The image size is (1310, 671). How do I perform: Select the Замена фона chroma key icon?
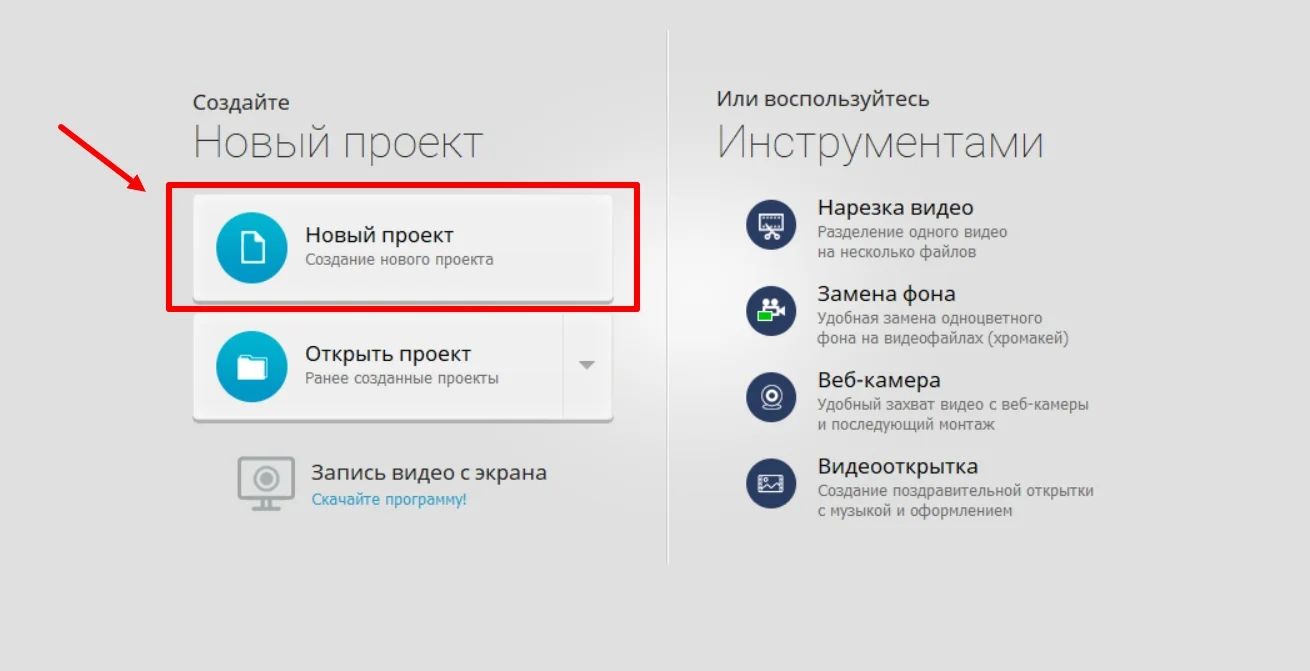pos(771,311)
